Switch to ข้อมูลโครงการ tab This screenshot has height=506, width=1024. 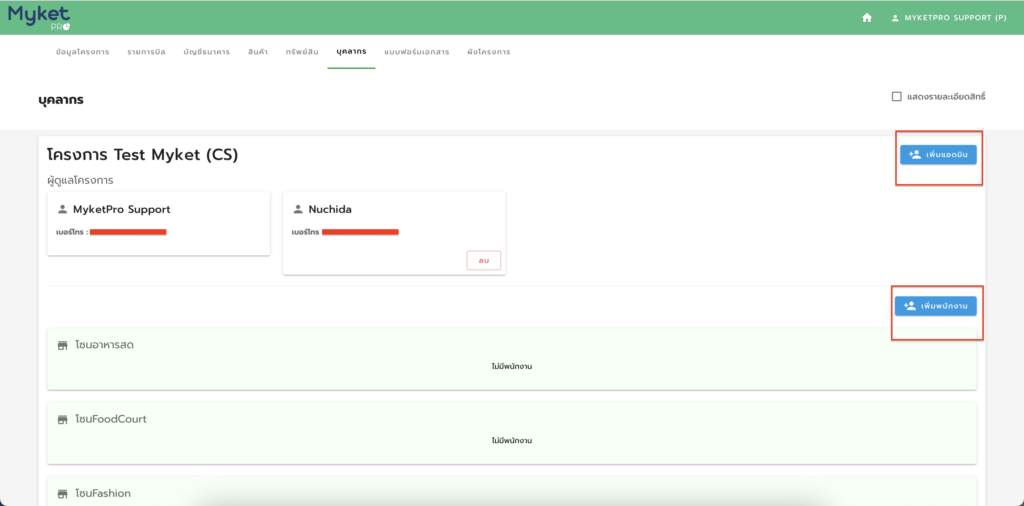point(82,52)
